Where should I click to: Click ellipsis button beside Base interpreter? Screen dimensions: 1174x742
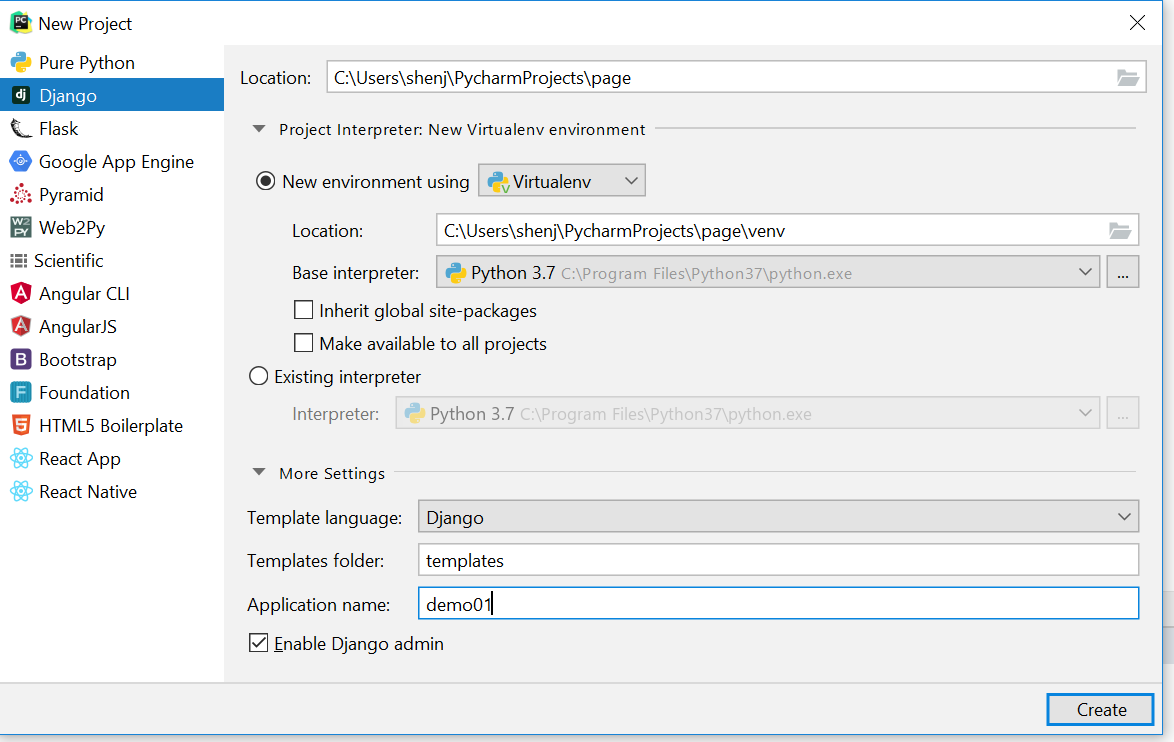point(1122,273)
